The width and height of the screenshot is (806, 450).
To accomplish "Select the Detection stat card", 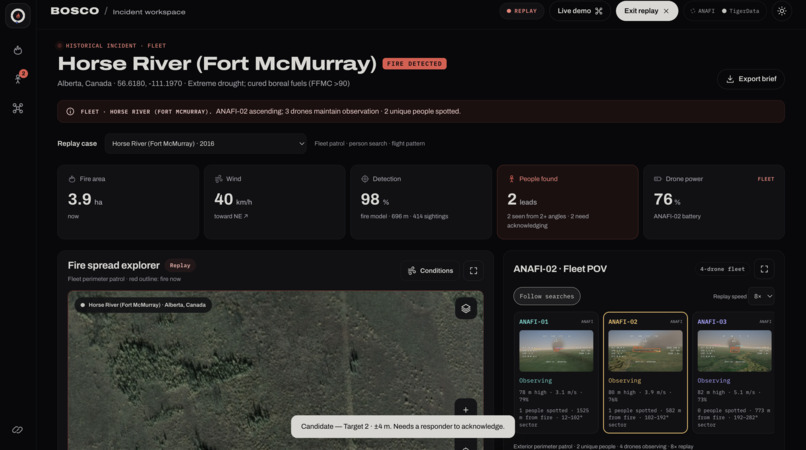I will point(421,202).
